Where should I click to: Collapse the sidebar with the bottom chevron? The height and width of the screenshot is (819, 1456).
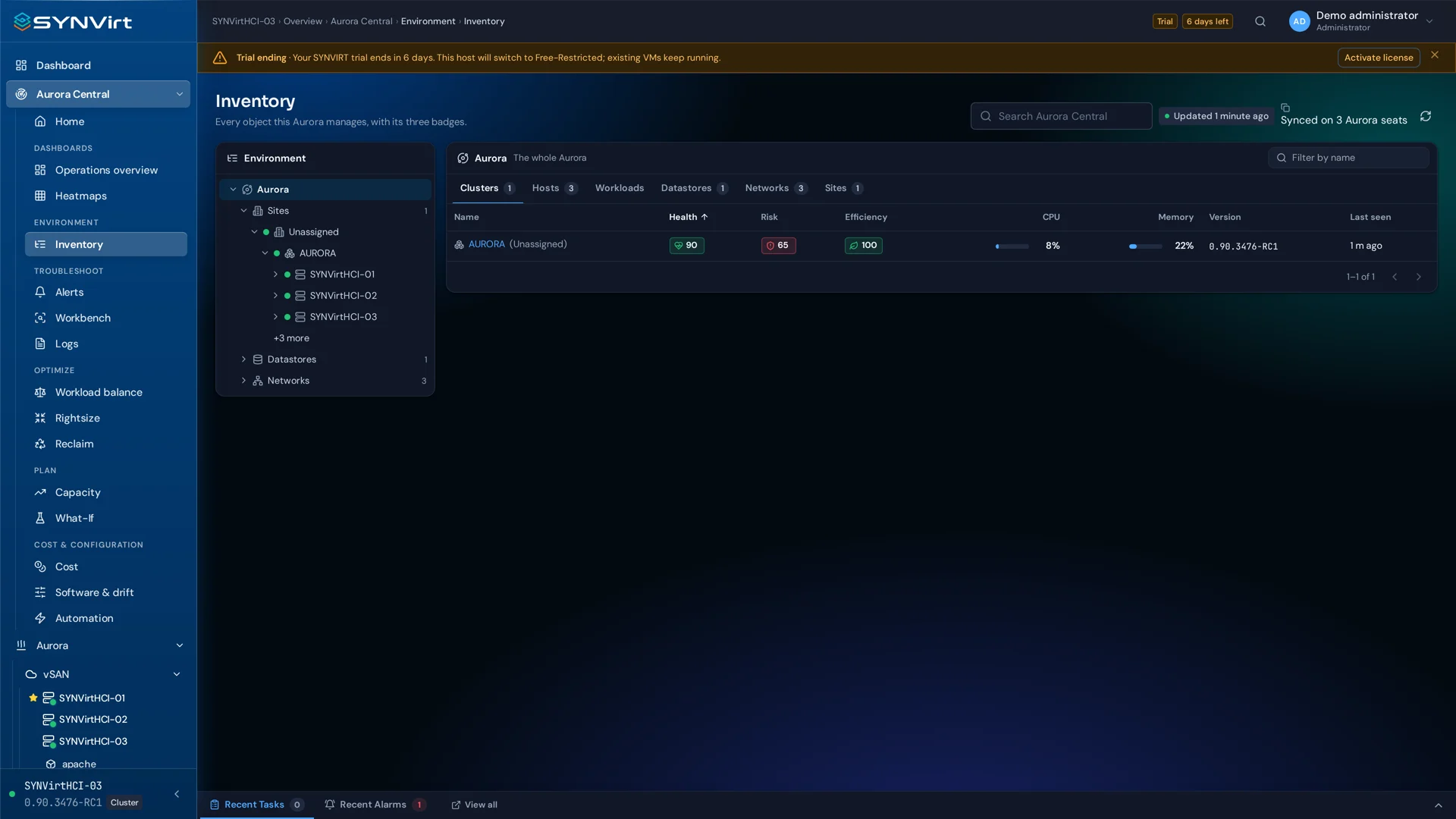[x=177, y=794]
